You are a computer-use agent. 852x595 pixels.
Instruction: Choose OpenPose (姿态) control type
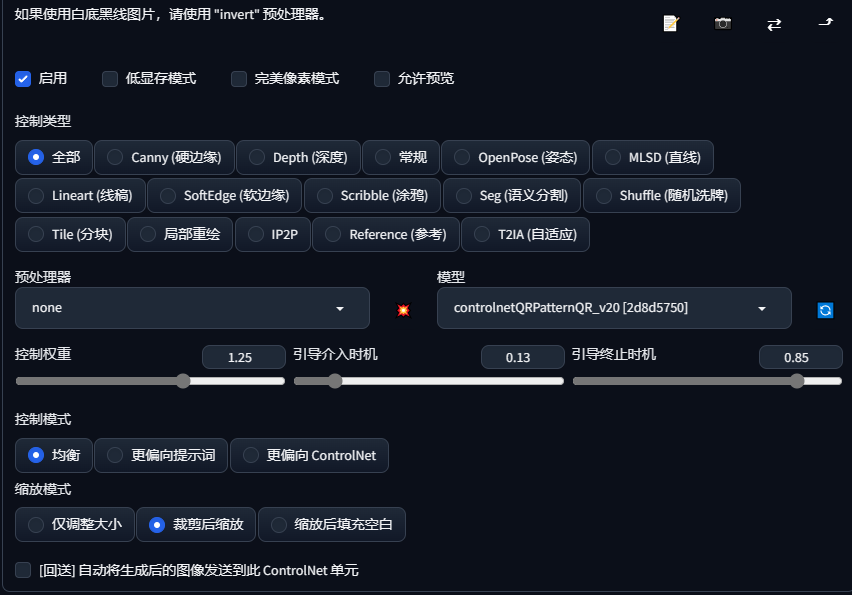click(514, 157)
